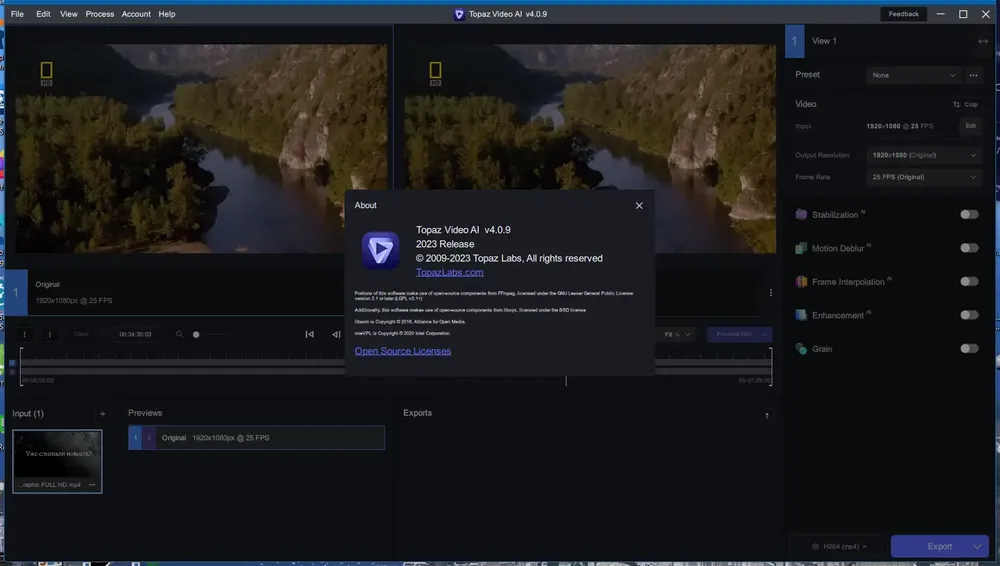Viewport: 1000px width, 566px height.
Task: Click the zoom magnifier icon
Action: (179, 334)
